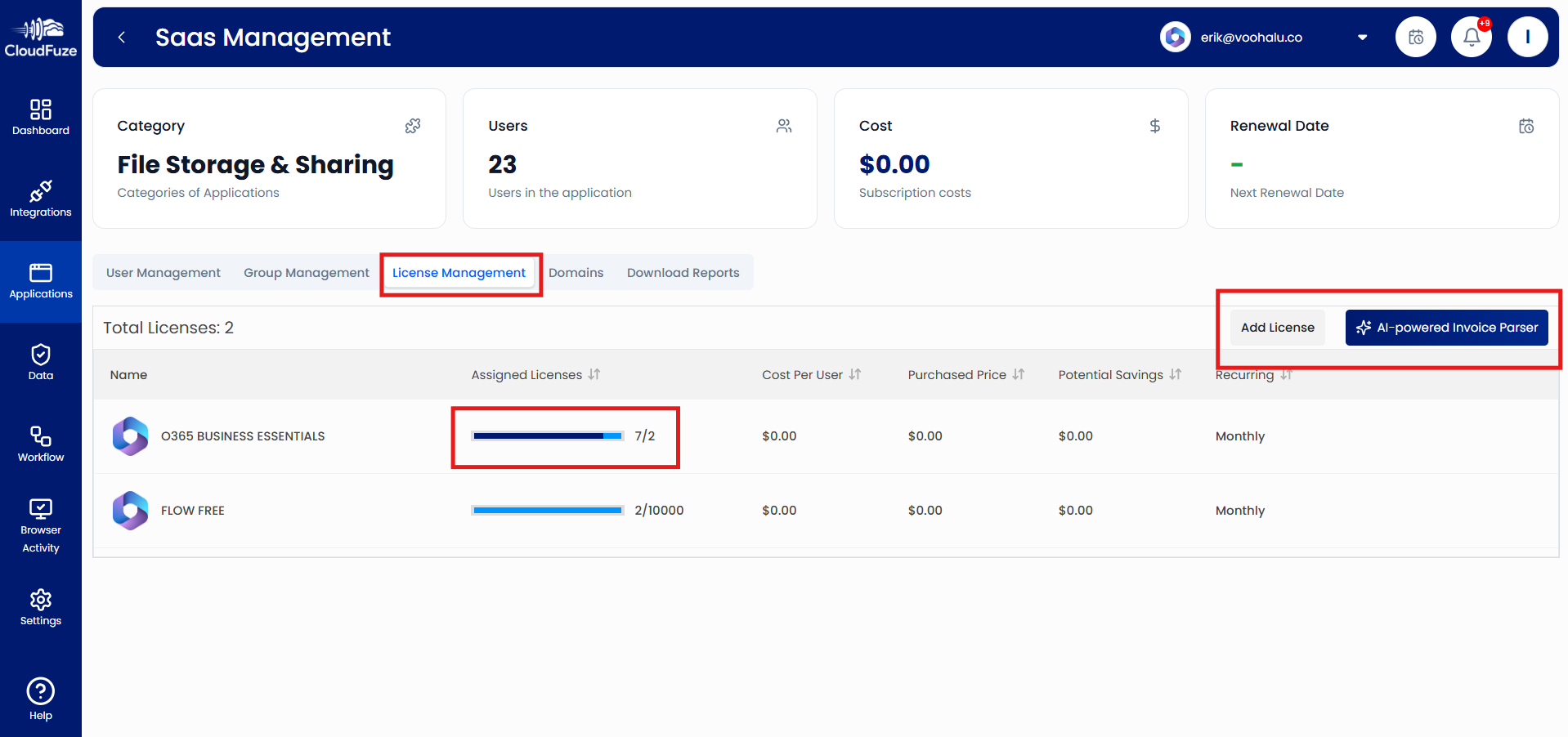Viewport: 1568px width, 737px height.
Task: Click the notification bell showing 9 alerts
Action: (x=1471, y=37)
